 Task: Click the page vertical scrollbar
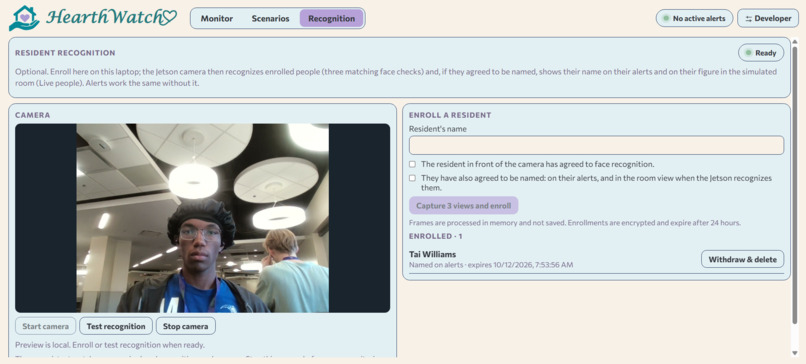pyautogui.click(x=795, y=185)
